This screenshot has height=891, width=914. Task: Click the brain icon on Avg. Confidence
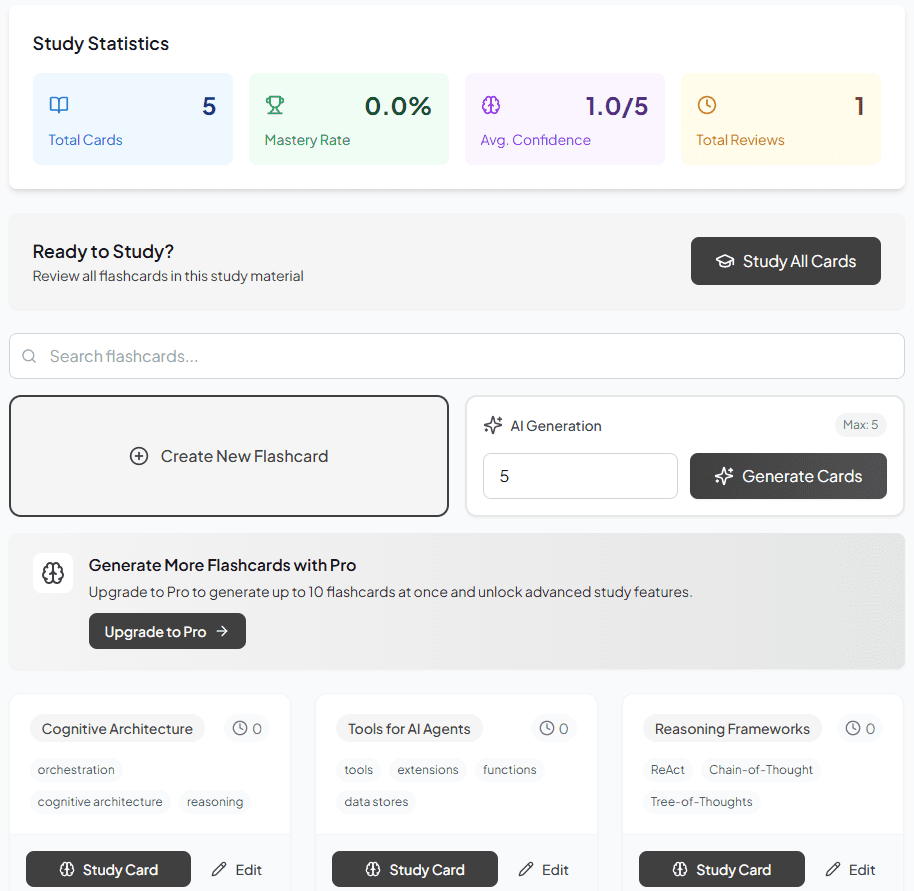pos(491,105)
